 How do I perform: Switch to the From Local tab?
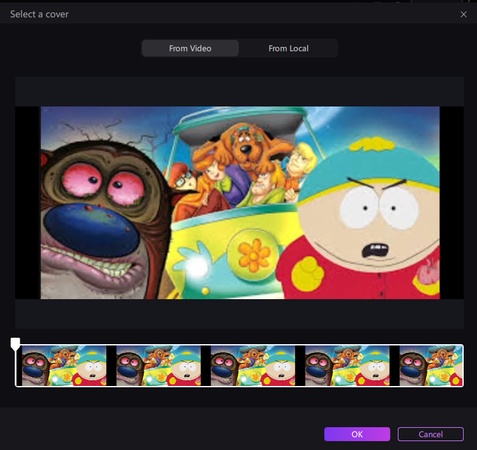[x=288, y=48]
